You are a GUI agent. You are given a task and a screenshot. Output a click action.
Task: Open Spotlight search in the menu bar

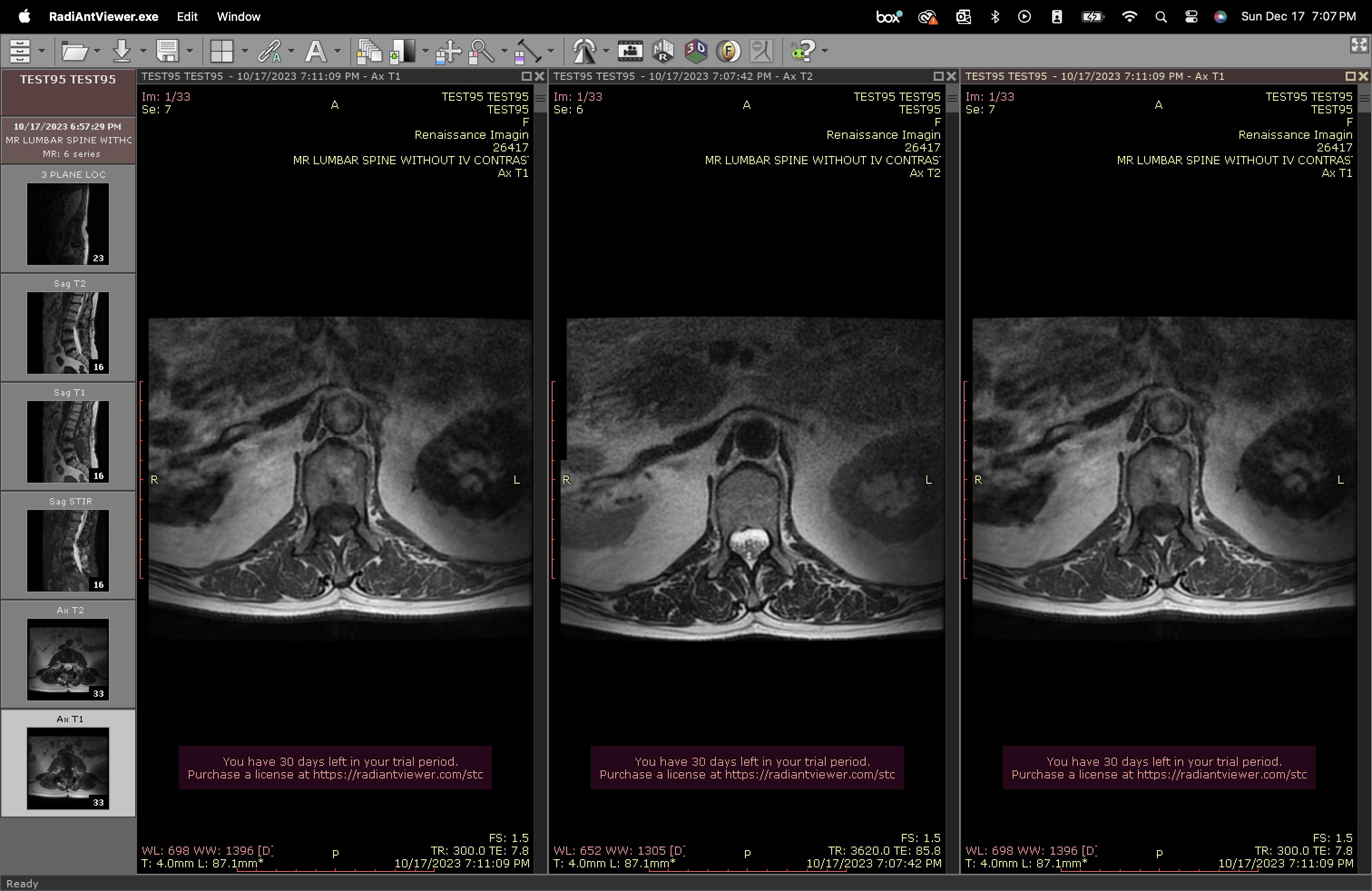[1161, 17]
